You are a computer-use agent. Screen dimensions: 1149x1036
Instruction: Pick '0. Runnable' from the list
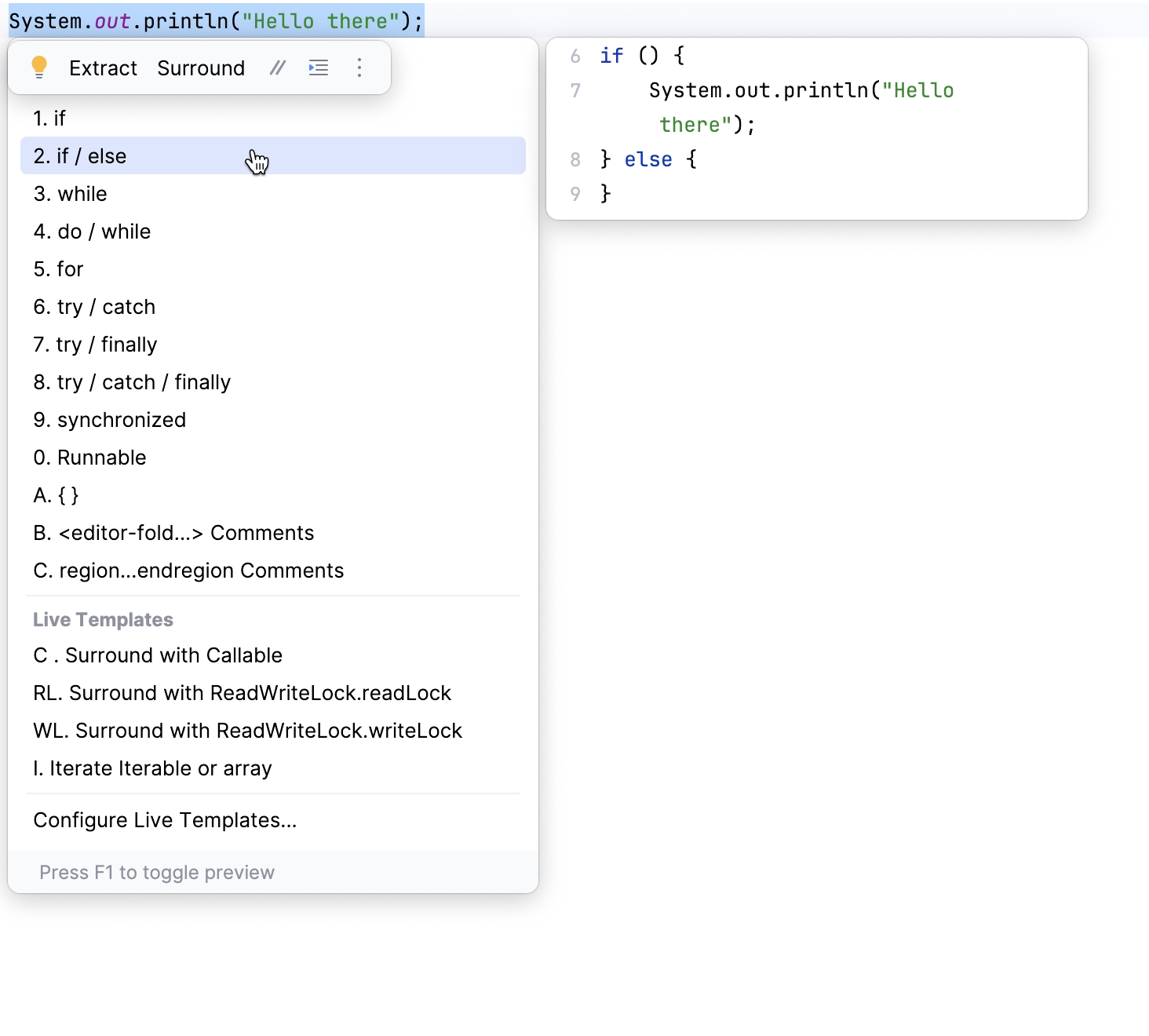[89, 458]
